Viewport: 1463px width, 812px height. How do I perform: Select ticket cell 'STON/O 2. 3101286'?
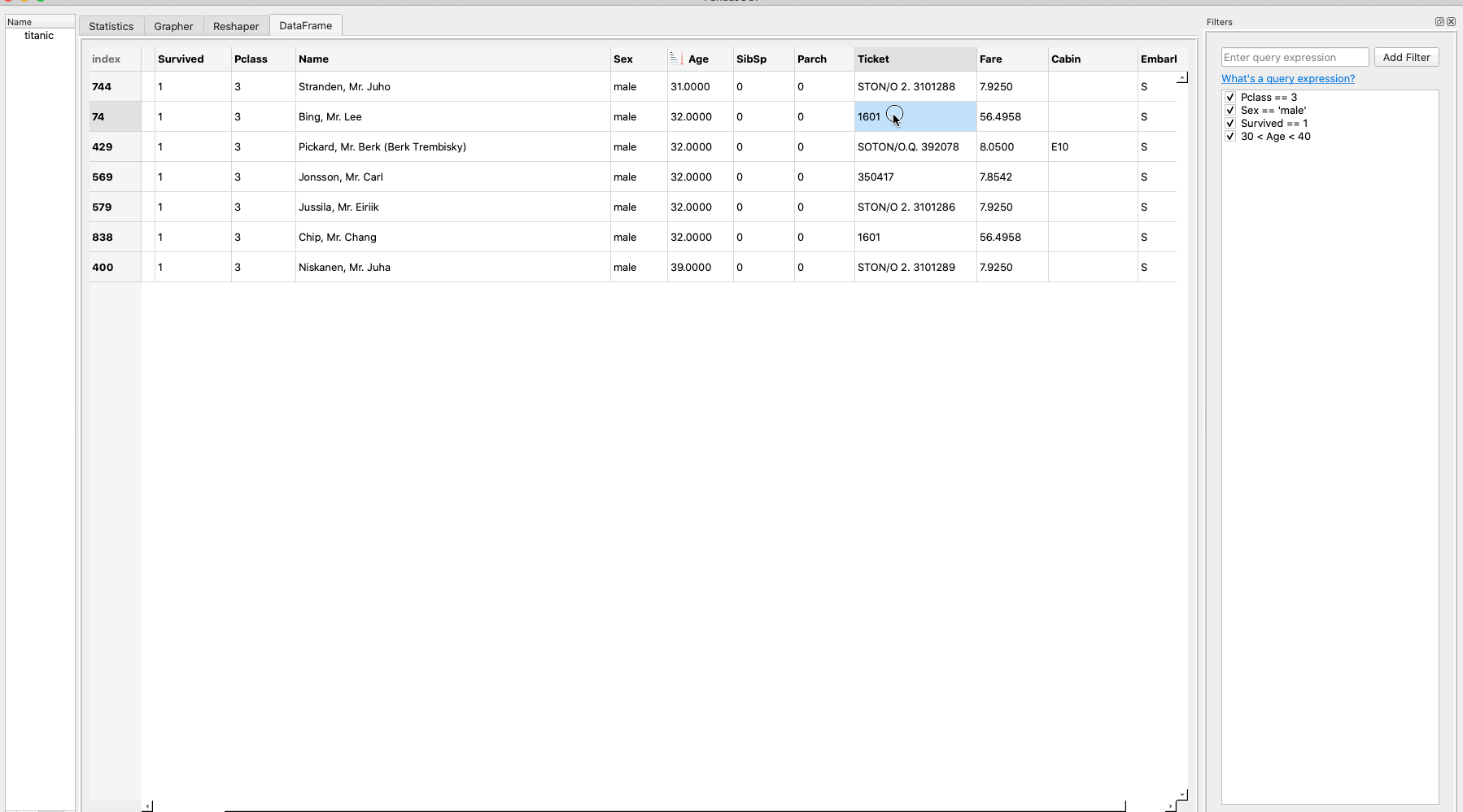[x=915, y=207]
